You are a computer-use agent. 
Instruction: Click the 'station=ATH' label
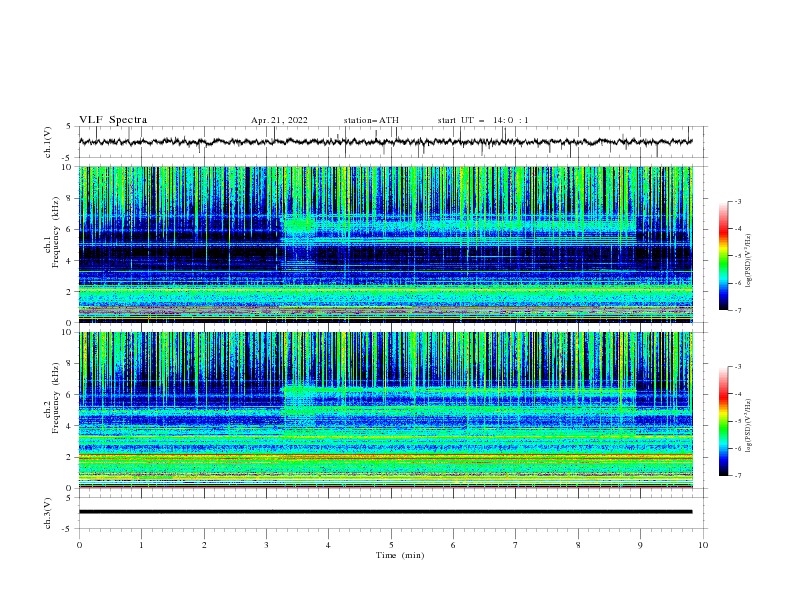tap(371, 120)
